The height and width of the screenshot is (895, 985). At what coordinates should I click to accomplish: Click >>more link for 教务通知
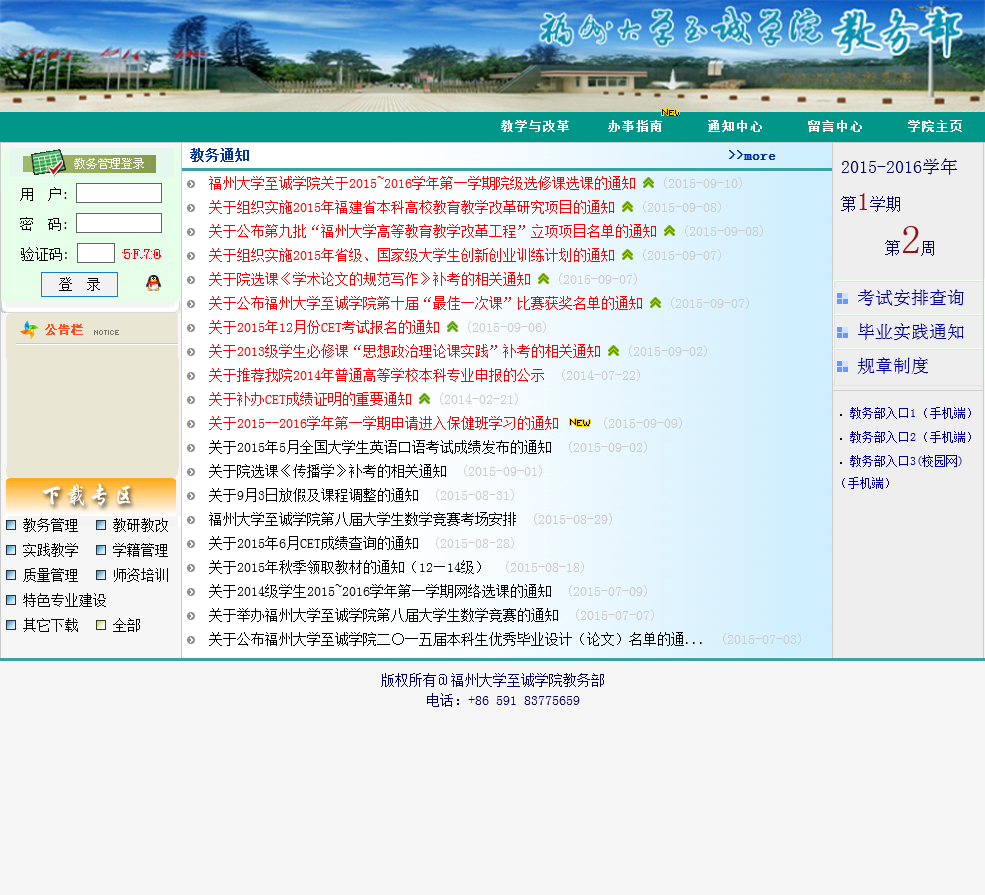[751, 155]
